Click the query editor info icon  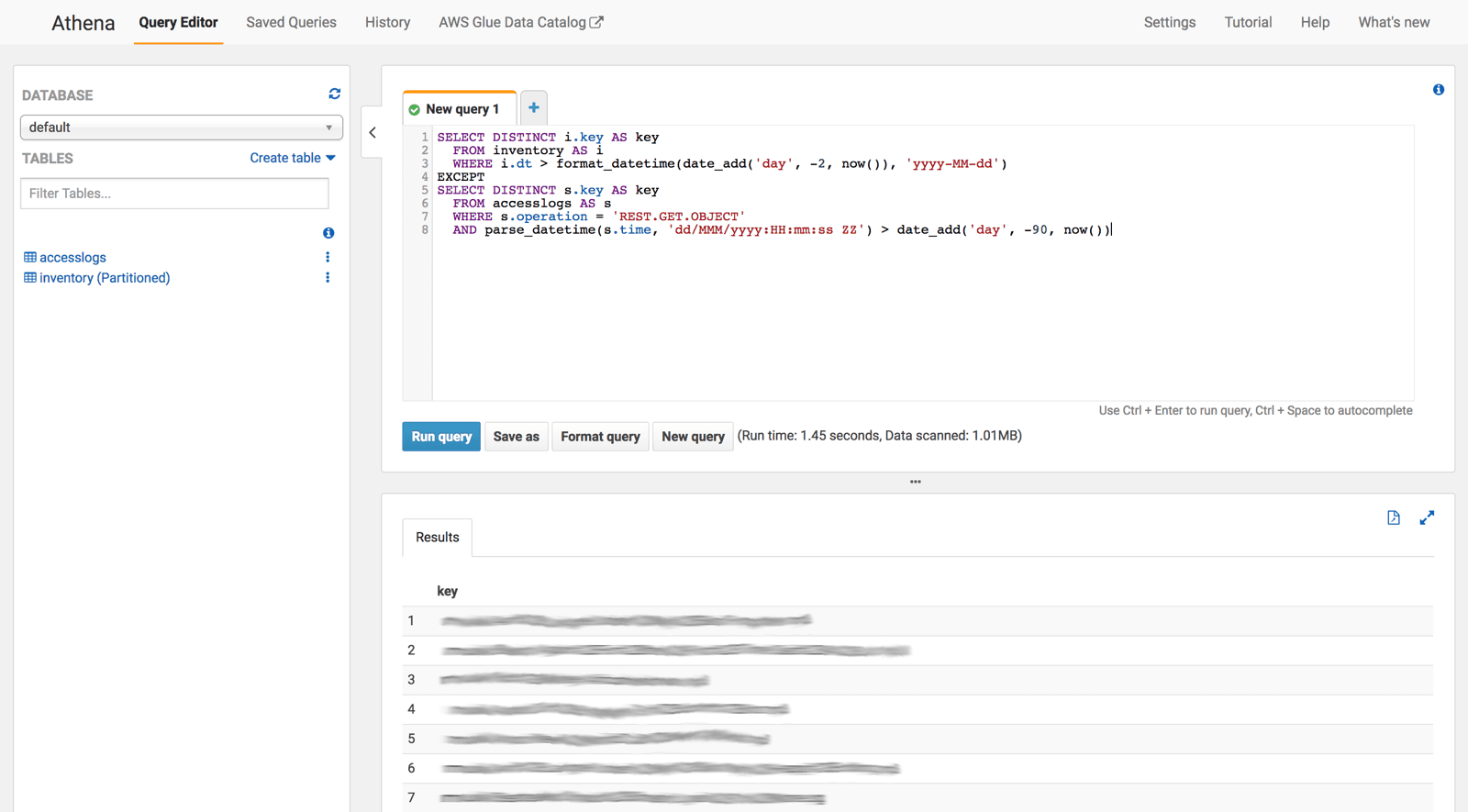click(x=1438, y=90)
